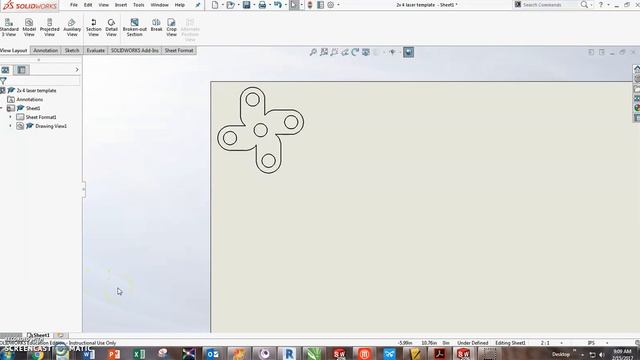
Task: Click the Break view tool
Action: coord(156,25)
